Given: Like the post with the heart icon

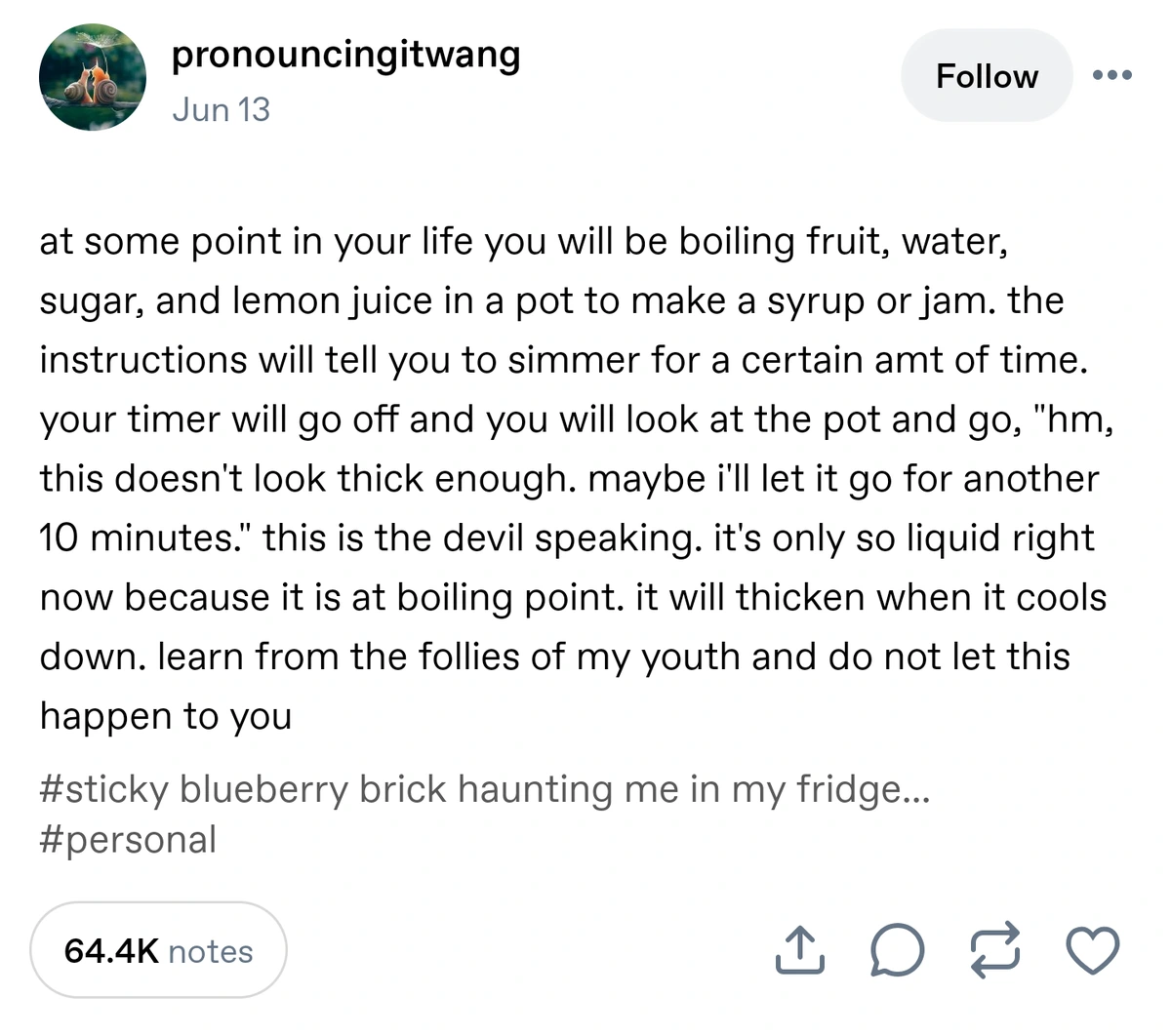Looking at the screenshot, I should tap(1092, 951).
